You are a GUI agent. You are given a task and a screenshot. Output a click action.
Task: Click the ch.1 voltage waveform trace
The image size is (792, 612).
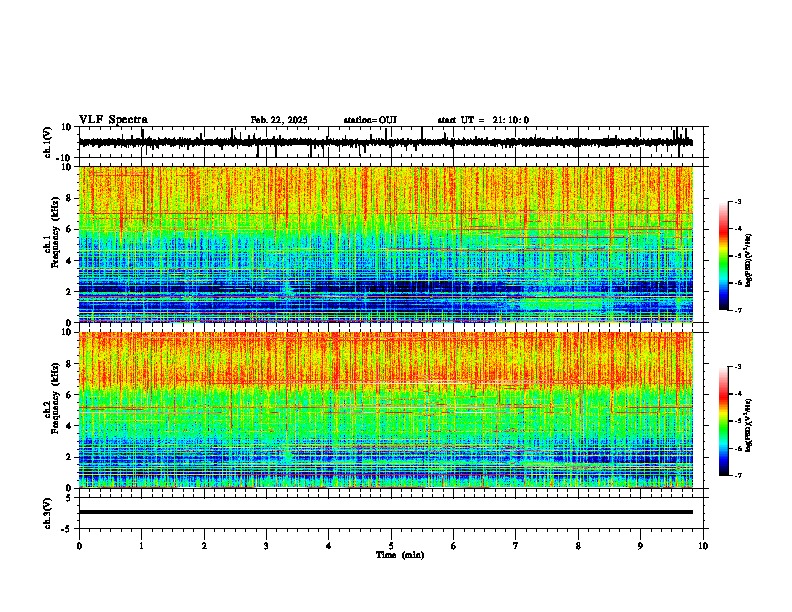pos(385,143)
